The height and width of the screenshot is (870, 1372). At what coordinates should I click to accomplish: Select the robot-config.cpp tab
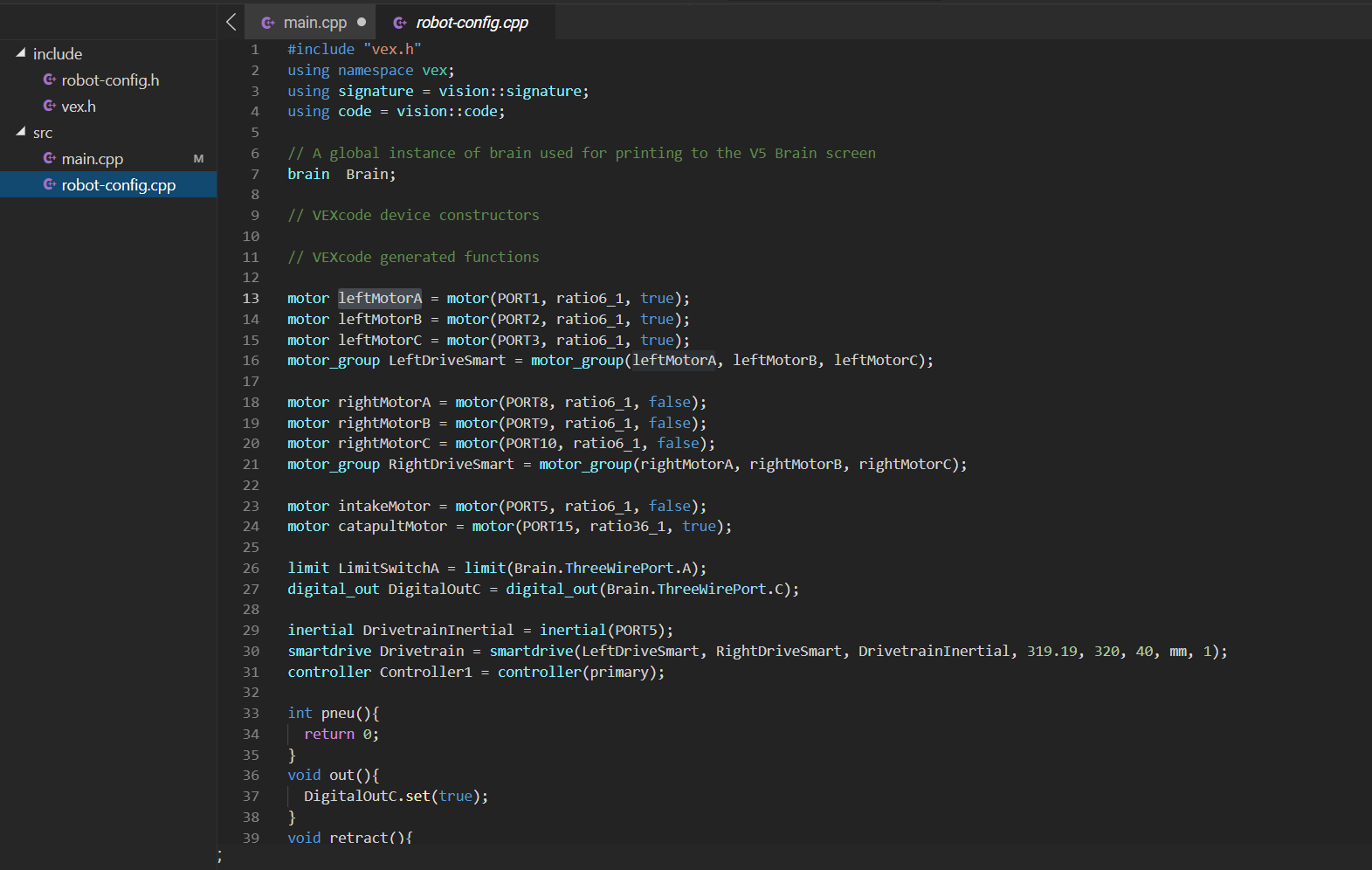point(466,22)
